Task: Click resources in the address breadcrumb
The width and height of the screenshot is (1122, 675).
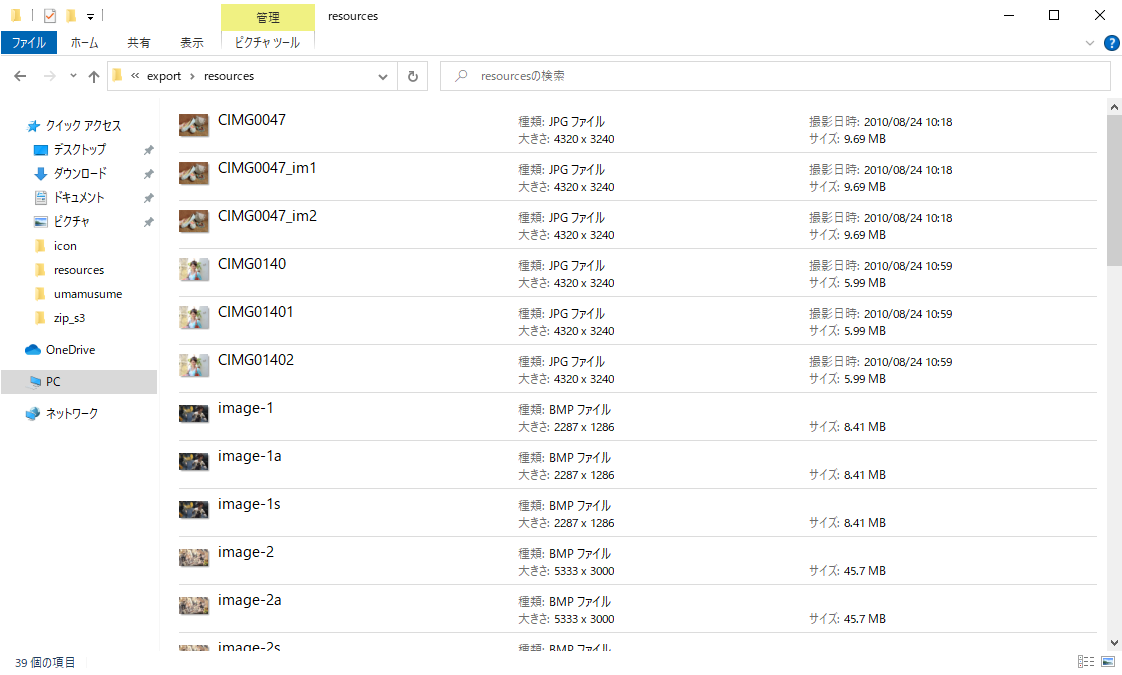Action: (228, 76)
